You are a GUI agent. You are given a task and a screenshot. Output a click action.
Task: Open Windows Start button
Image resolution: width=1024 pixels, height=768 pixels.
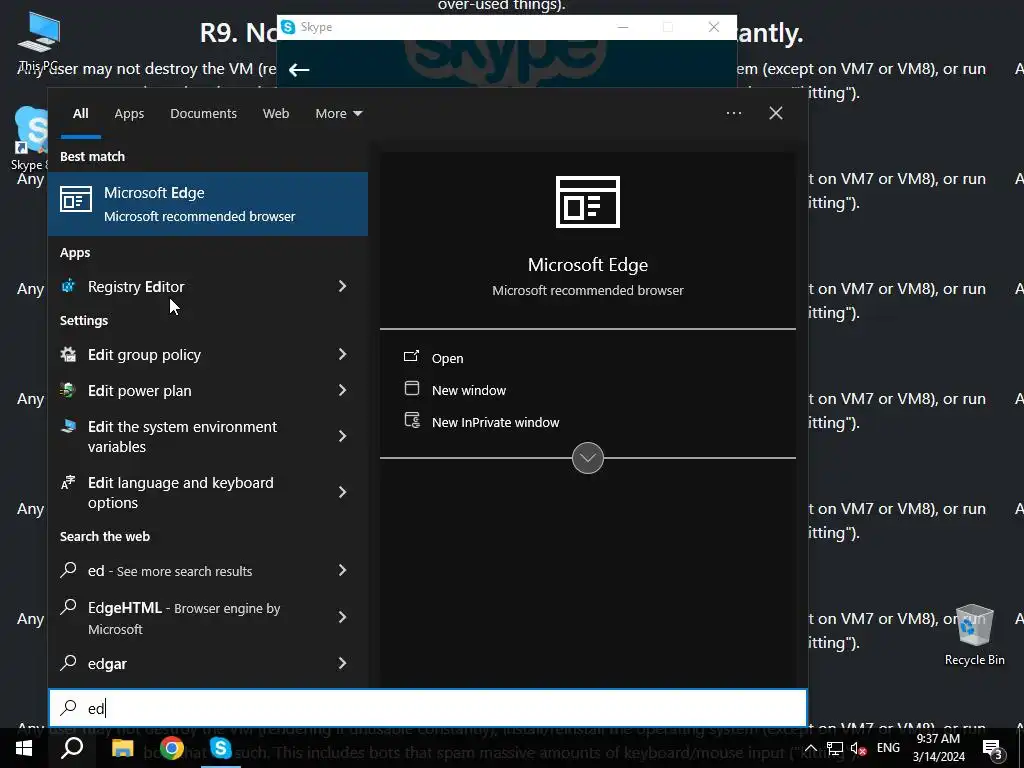click(x=24, y=748)
